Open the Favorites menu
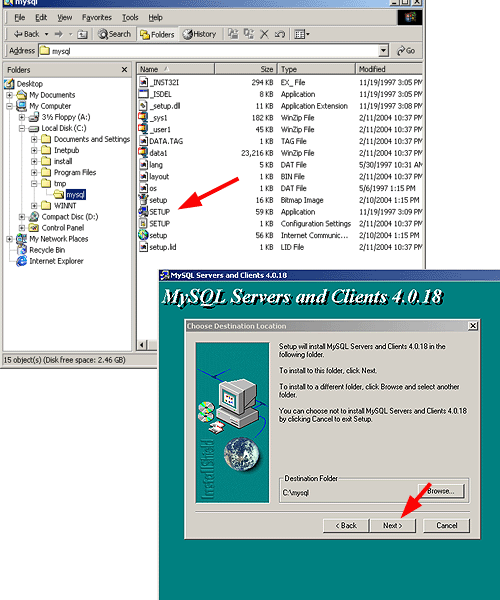 pyautogui.click(x=96, y=18)
